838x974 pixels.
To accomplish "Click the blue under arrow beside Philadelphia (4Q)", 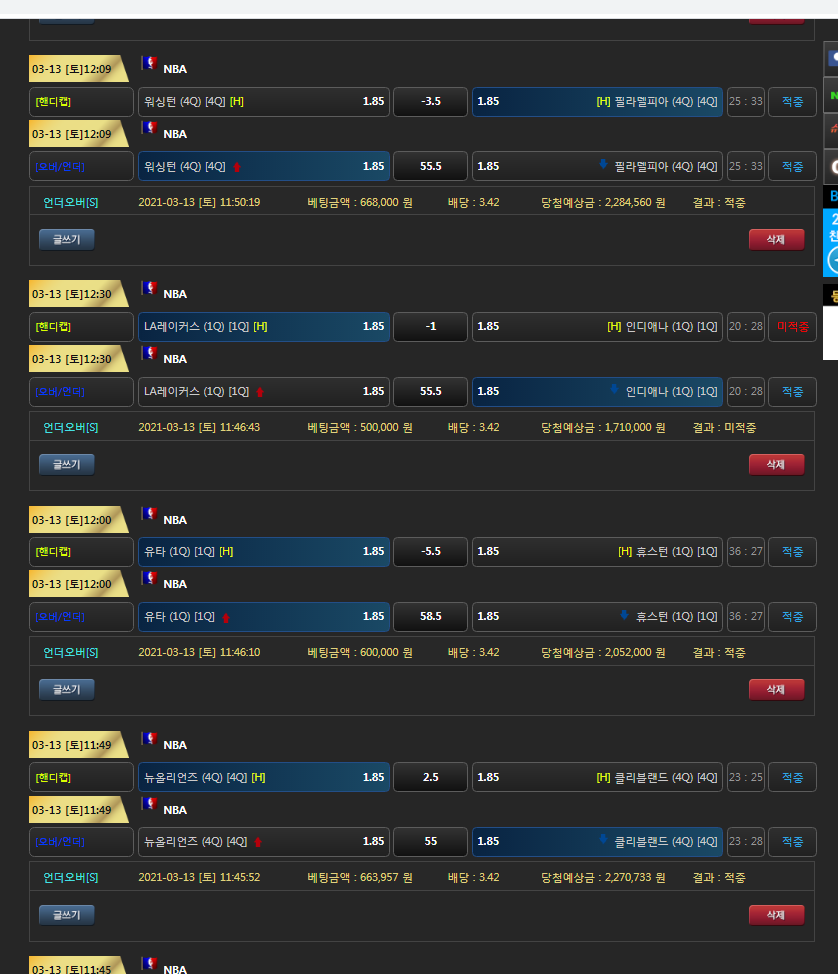I will coord(603,165).
